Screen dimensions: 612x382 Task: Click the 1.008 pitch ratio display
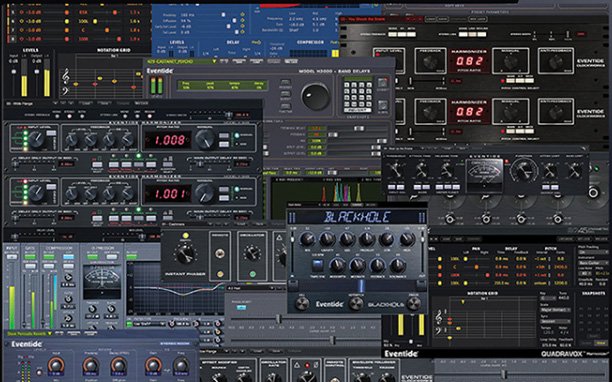pos(169,140)
